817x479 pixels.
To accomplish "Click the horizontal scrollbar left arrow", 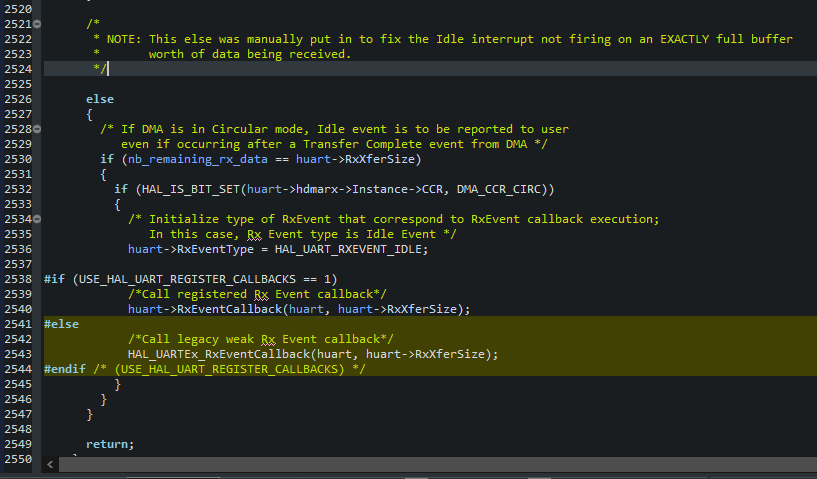I will pyautogui.click(x=50, y=464).
